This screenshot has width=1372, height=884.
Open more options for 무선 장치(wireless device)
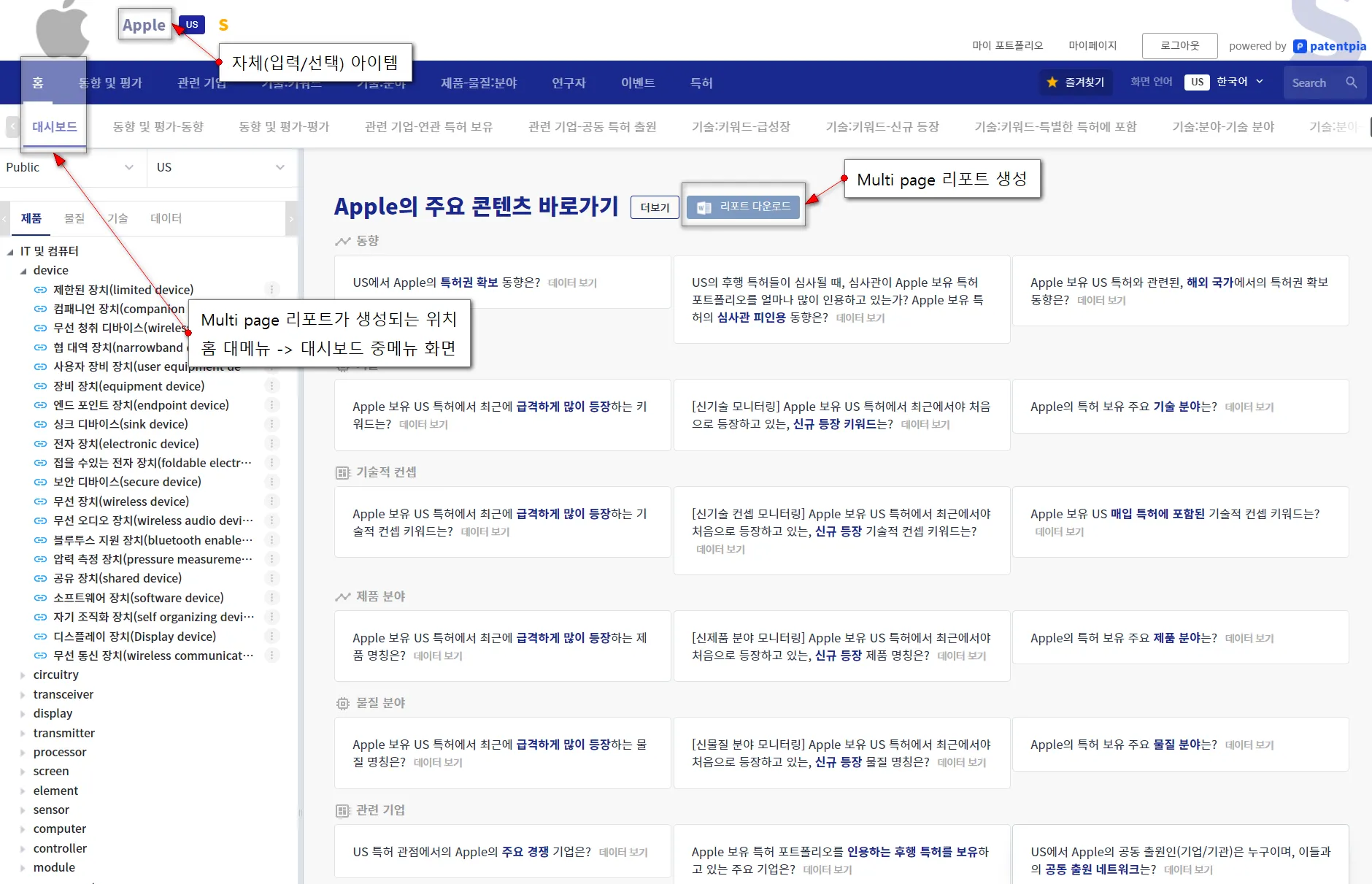(x=271, y=501)
